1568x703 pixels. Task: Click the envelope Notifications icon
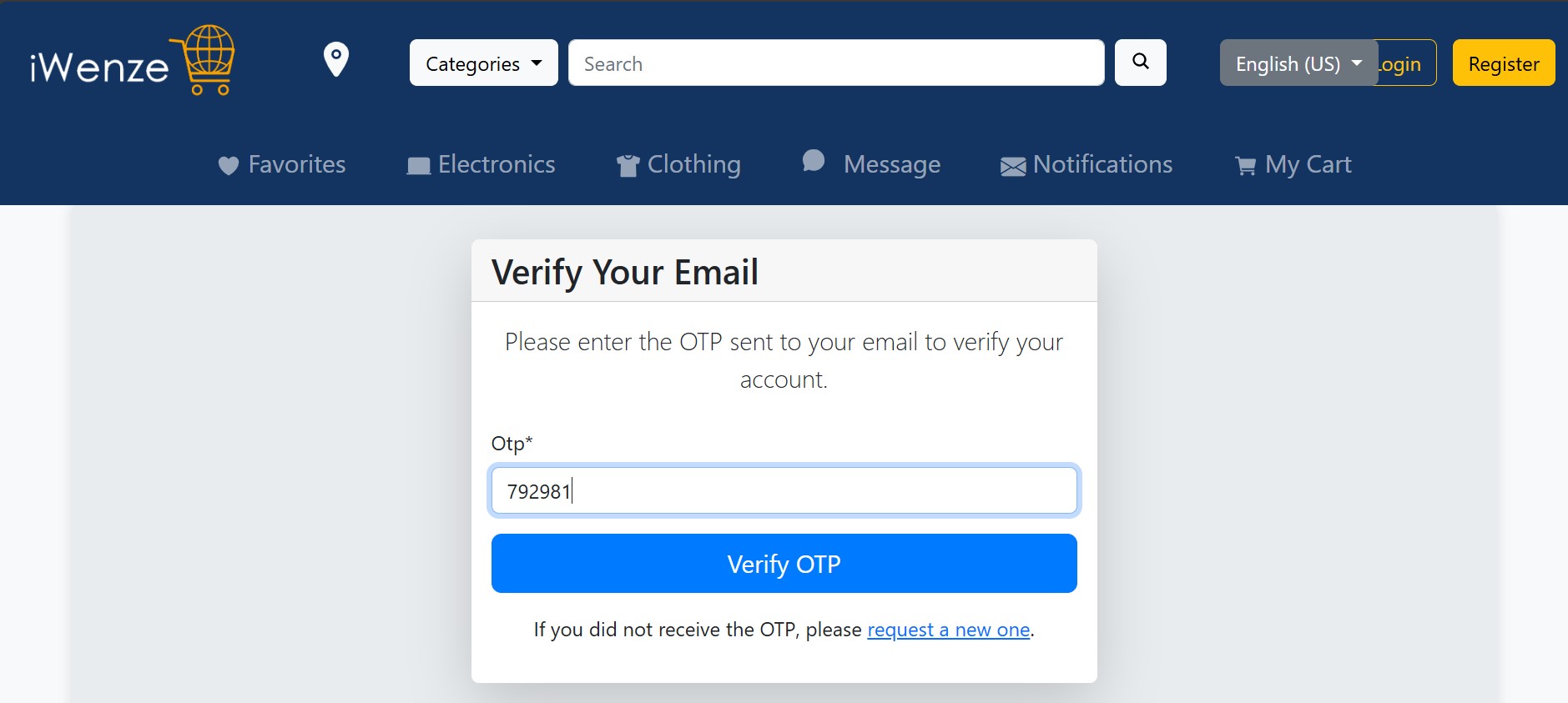pyautogui.click(x=1013, y=167)
